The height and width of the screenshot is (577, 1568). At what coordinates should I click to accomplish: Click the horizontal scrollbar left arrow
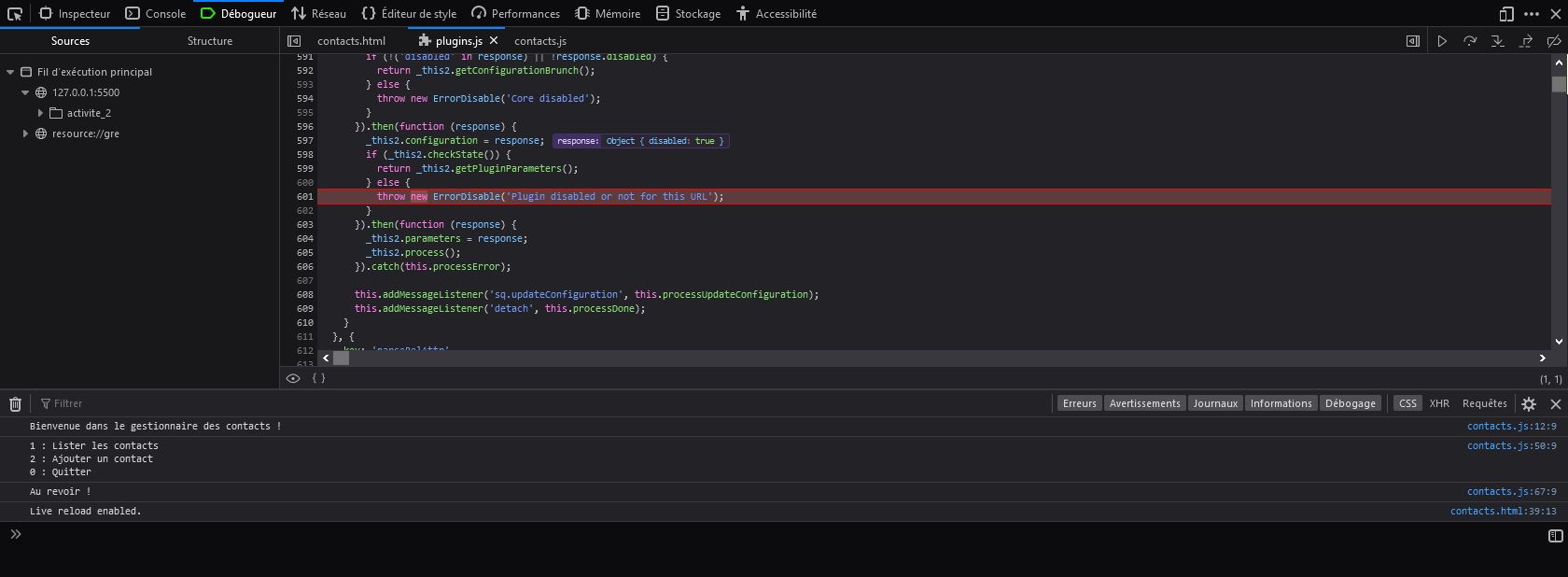click(326, 359)
